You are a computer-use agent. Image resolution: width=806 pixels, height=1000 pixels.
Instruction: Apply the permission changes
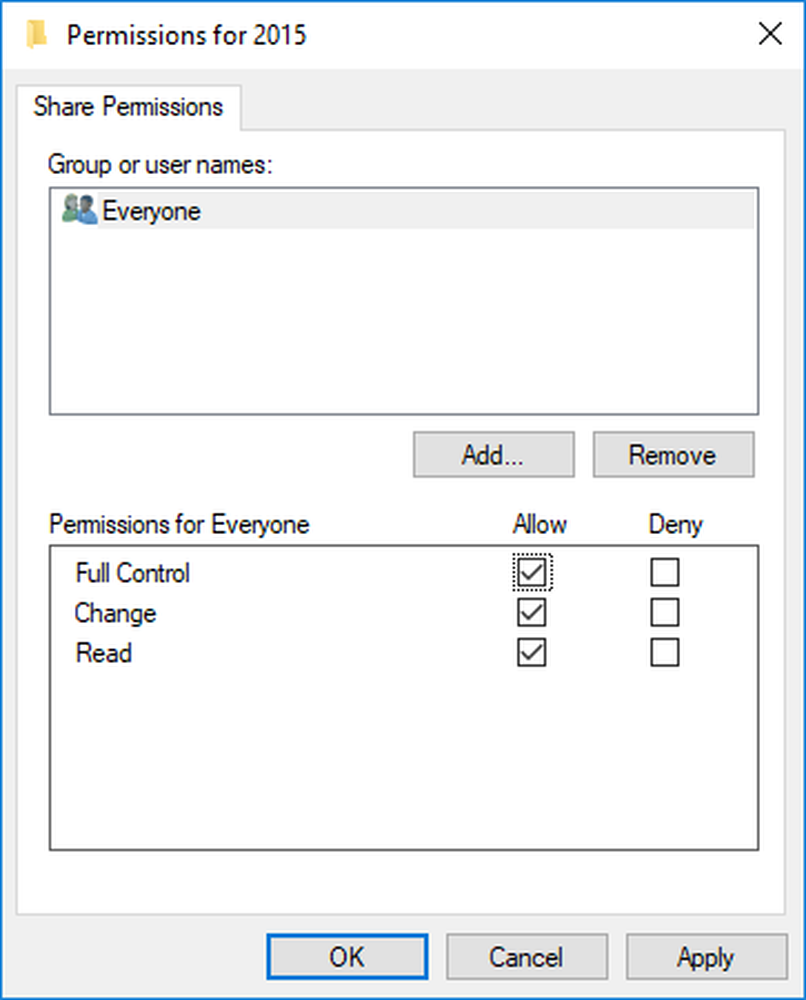point(706,957)
